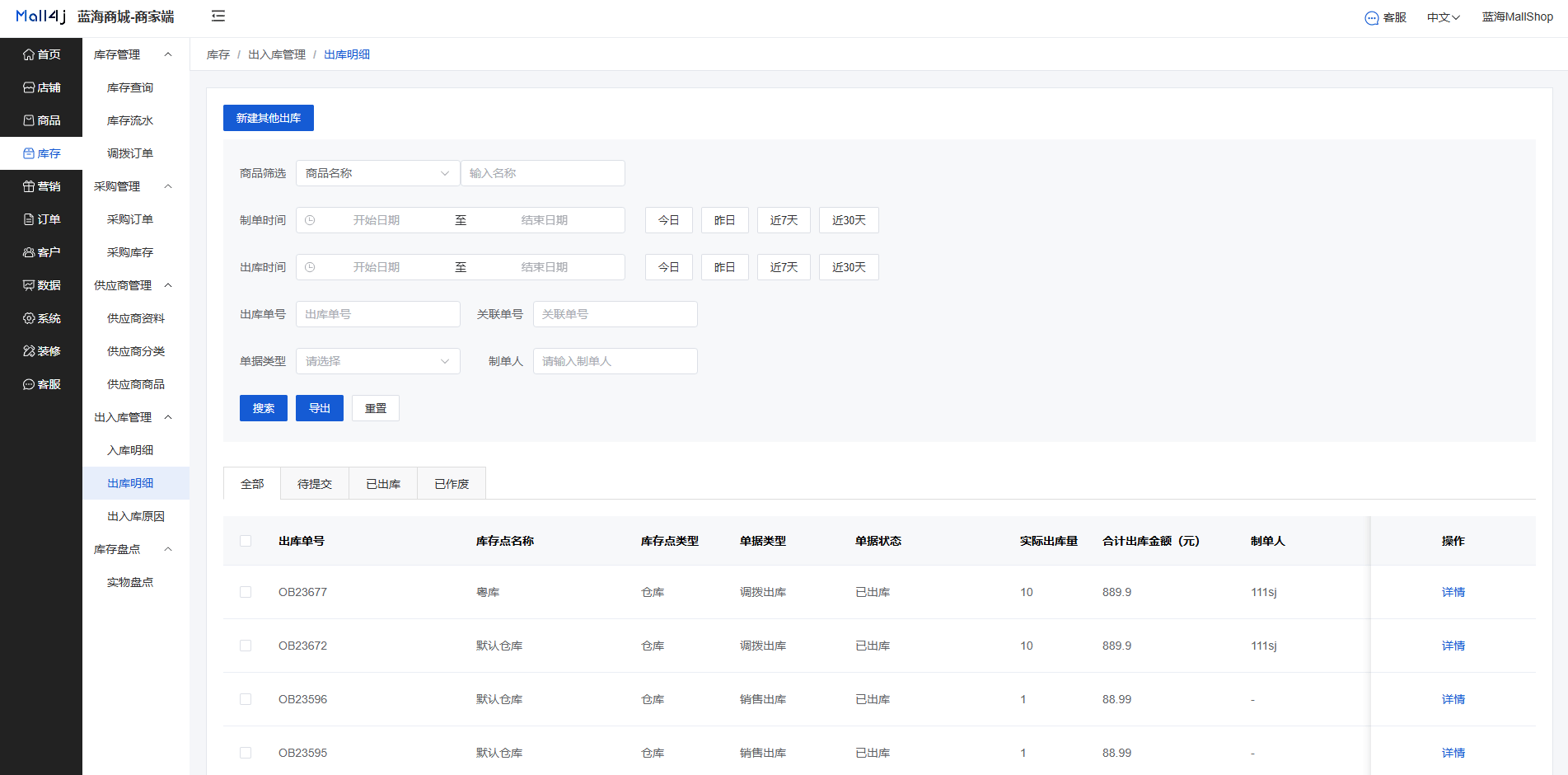Screen dimensions: 1568x775
Task: Open 详情 link for OB23596
Action: point(1453,699)
